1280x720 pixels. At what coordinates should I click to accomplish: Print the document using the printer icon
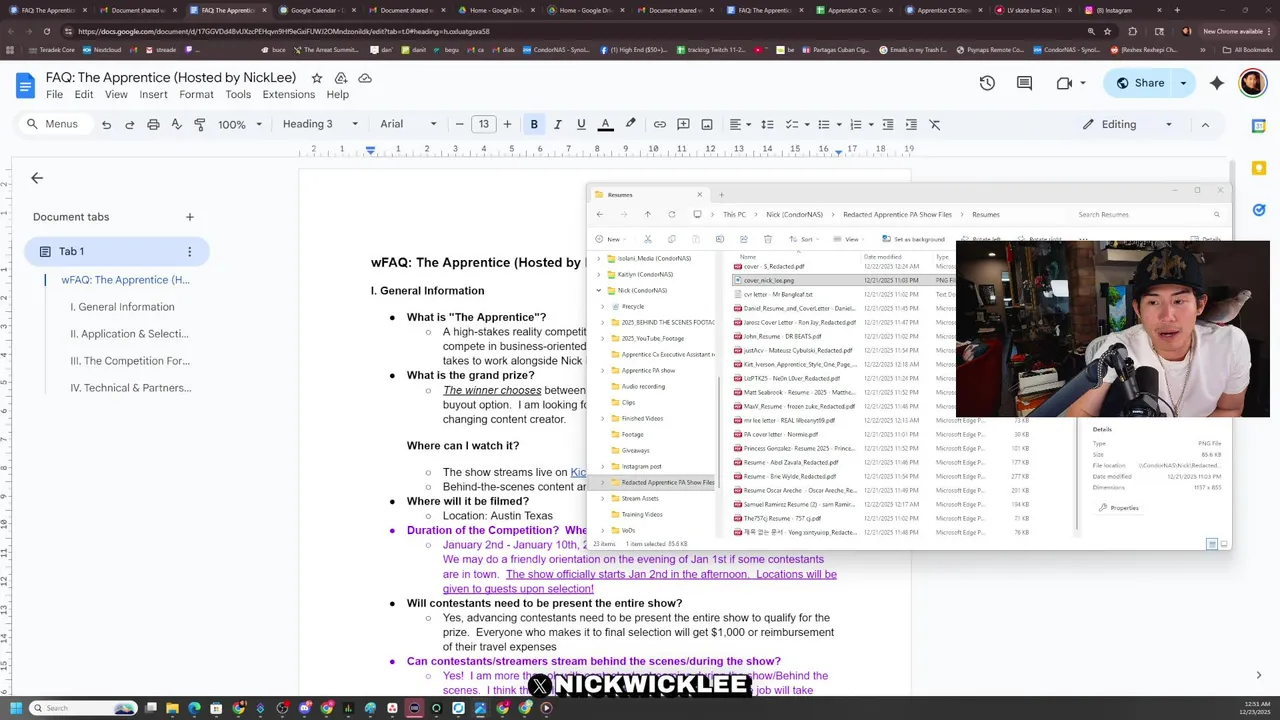point(153,124)
